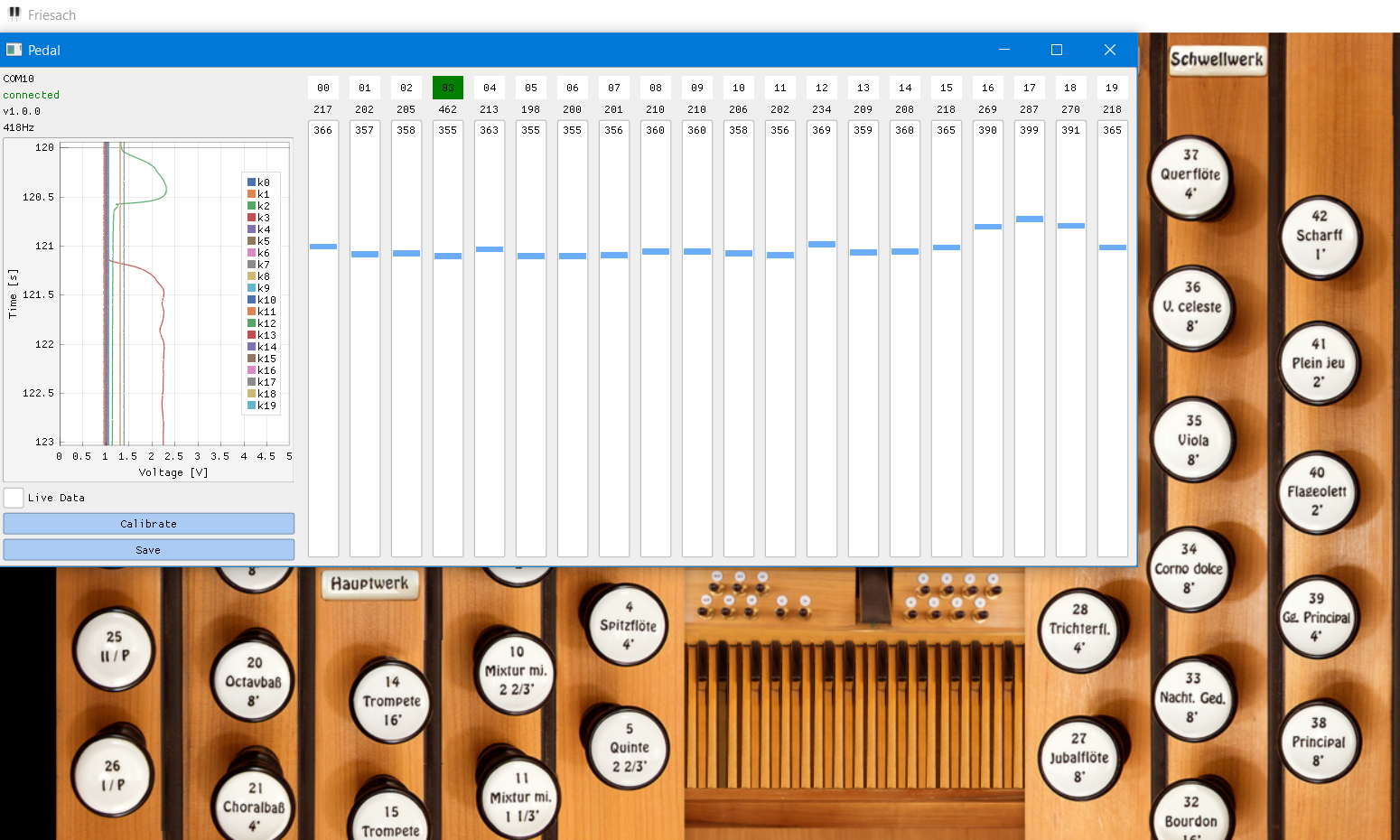Screen dimensions: 1400x840
Task: Click the blue slider handle of key 17
Action: click(x=1030, y=219)
